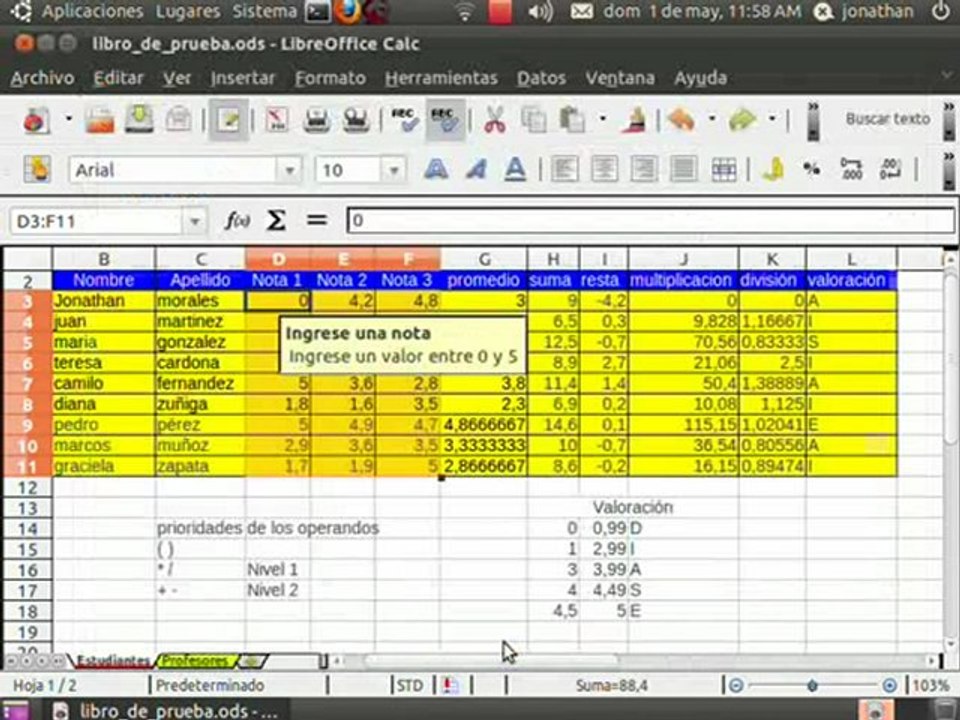Open the Archivo menu
Viewport: 960px width, 720px height.
tap(42, 78)
